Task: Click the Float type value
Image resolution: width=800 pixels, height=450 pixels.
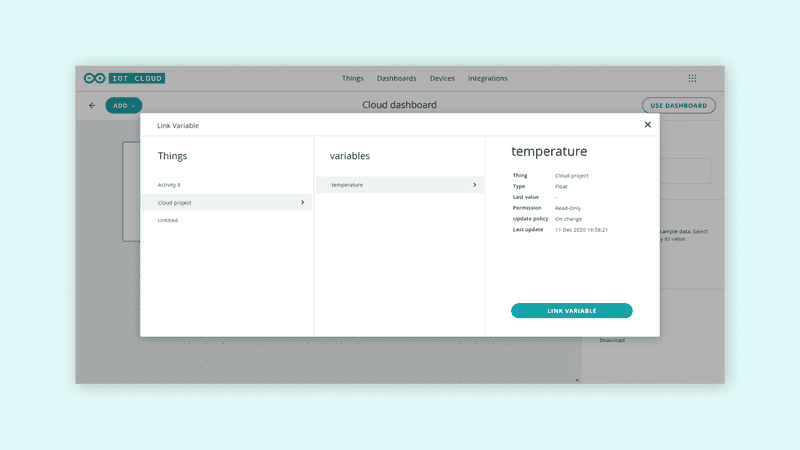Action: coord(561,186)
